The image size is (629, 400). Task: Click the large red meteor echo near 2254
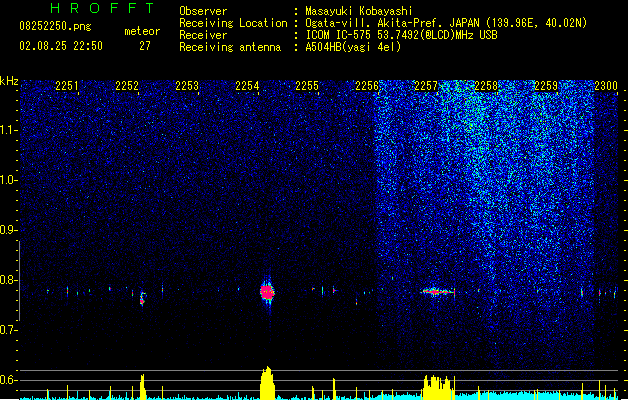tap(267, 292)
